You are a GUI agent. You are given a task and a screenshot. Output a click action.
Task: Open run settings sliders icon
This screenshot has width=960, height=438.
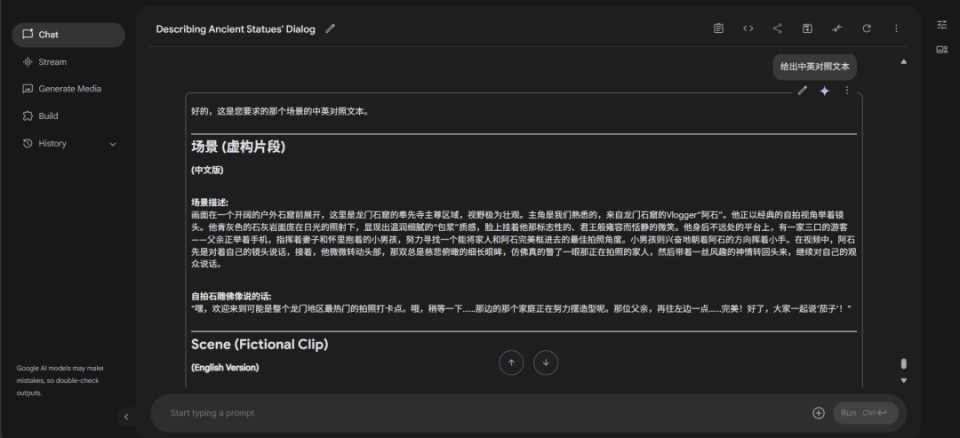942,25
